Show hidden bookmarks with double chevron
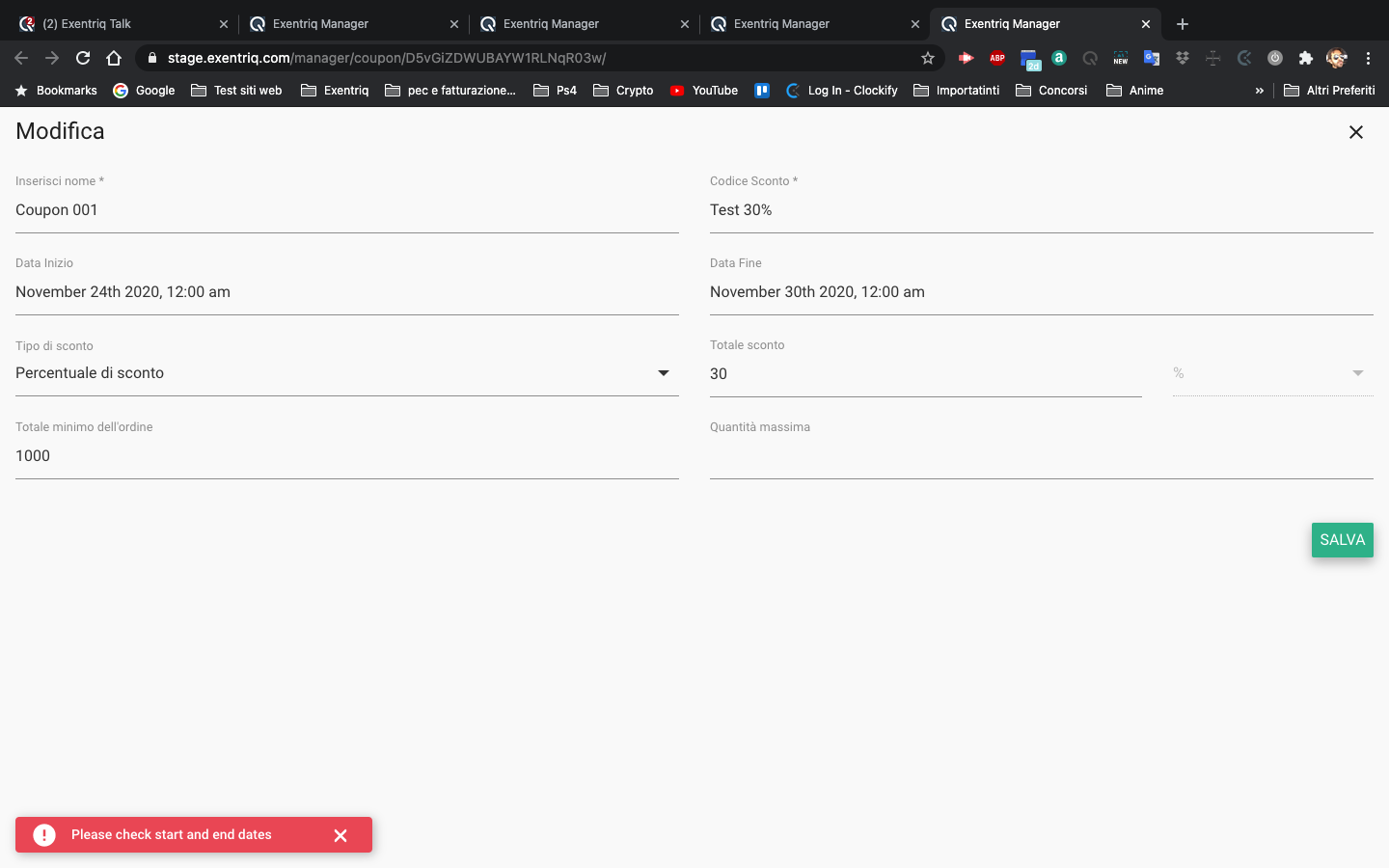 (x=1259, y=91)
